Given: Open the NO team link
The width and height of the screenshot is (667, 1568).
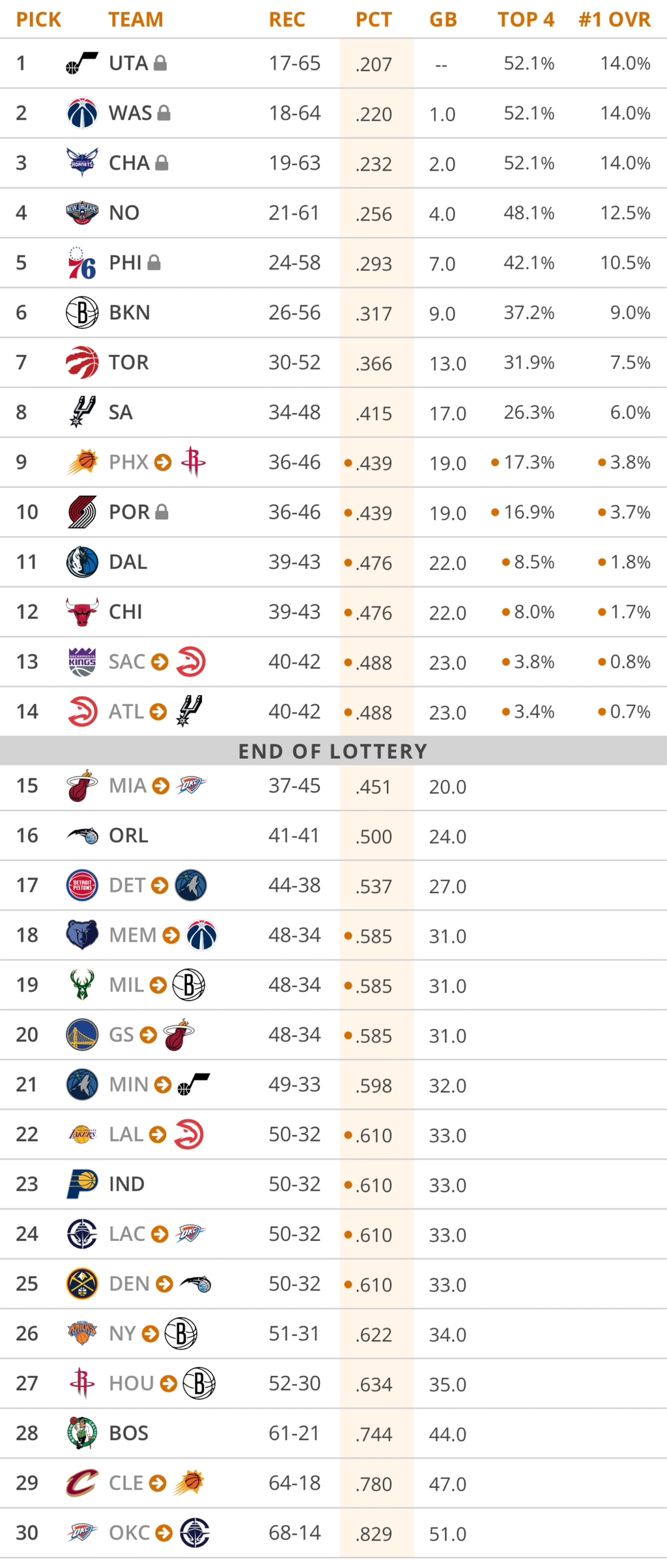Looking at the screenshot, I should (x=124, y=213).
